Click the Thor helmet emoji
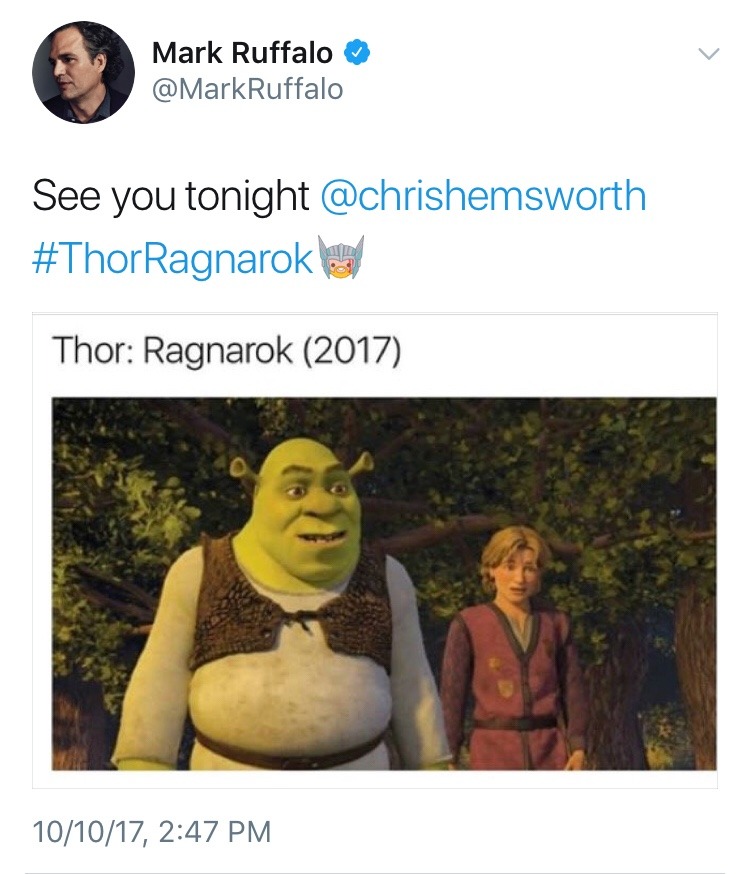Image resolution: width=750 pixels, height=874 pixels. 340,257
